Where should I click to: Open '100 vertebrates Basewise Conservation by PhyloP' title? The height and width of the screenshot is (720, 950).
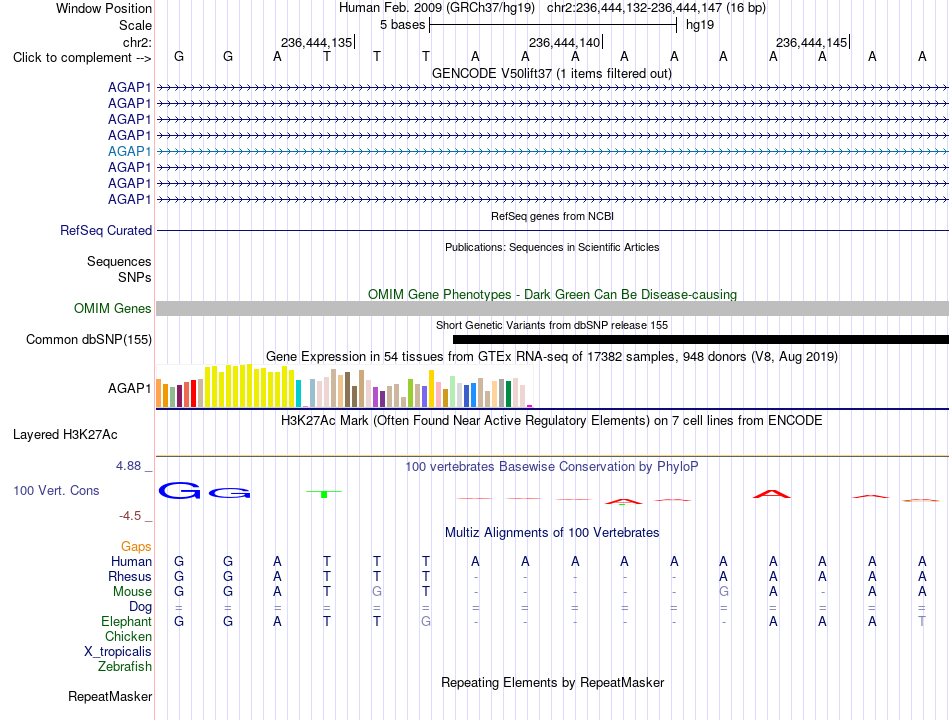(552, 466)
